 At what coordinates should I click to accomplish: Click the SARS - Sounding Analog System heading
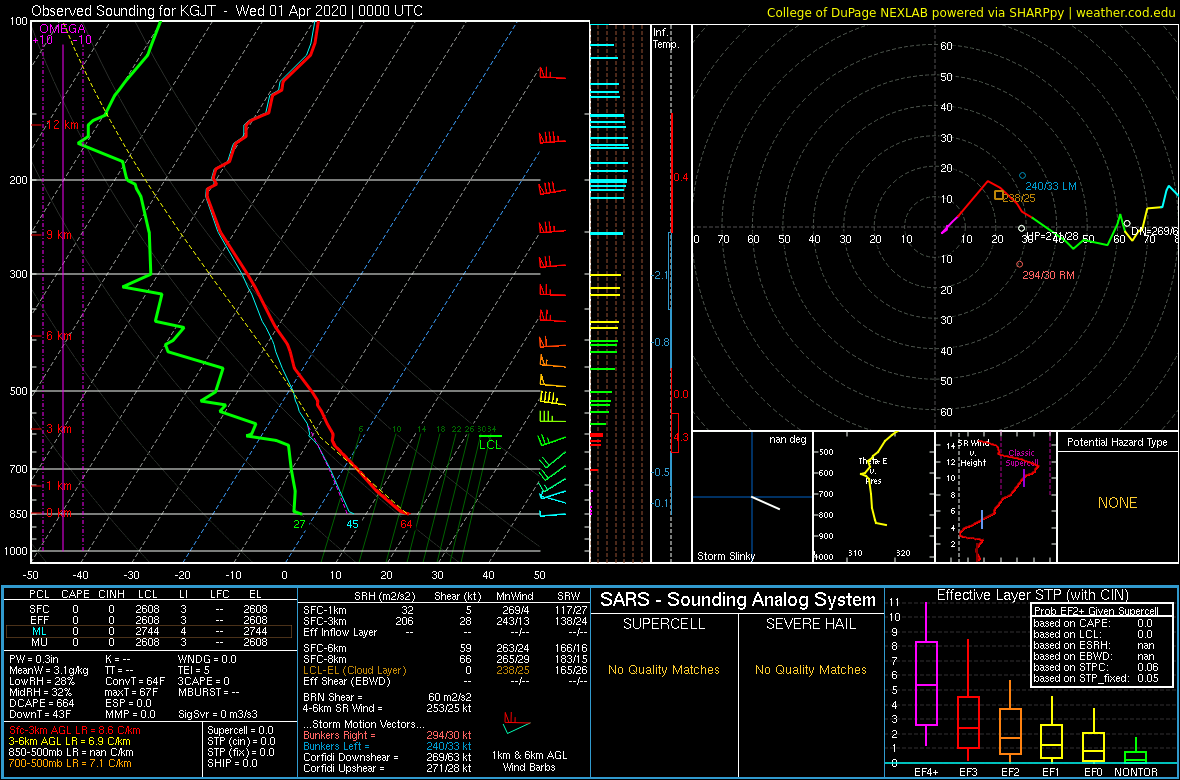738,600
